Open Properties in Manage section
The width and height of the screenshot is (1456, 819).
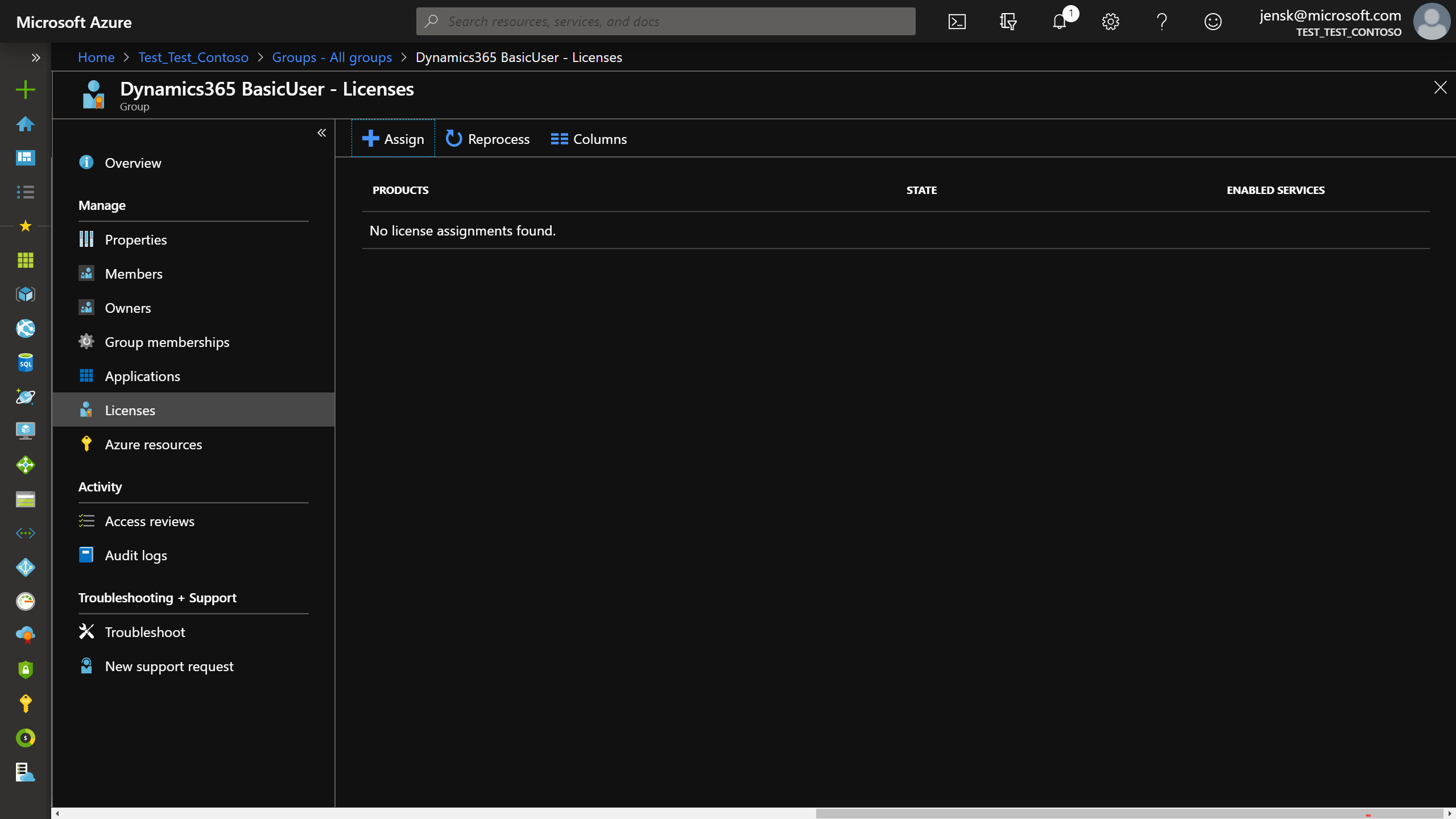(193, 239)
